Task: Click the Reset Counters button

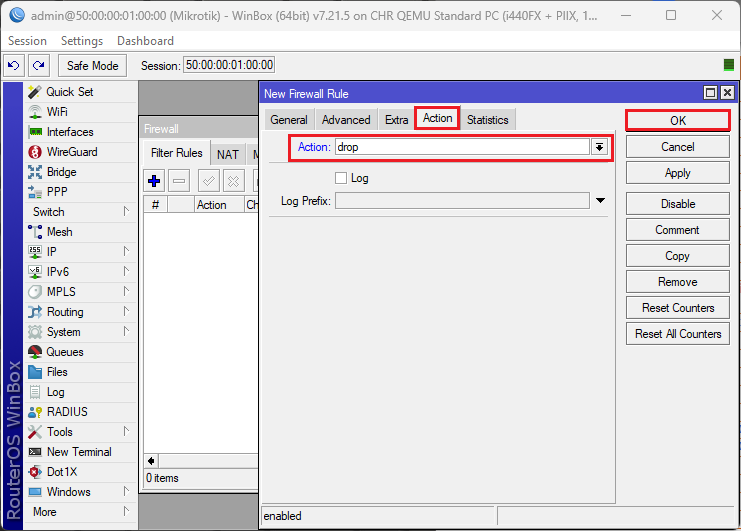Action: pos(678,308)
